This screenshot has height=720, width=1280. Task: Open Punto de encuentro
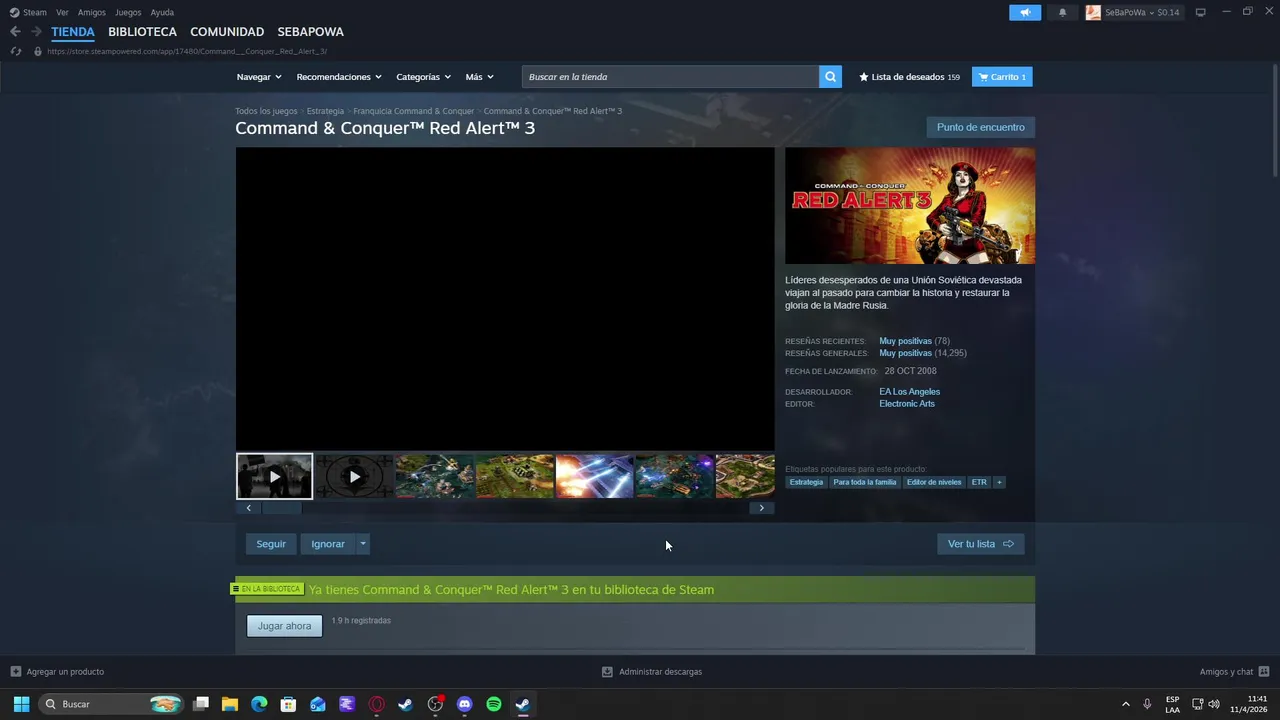(x=981, y=127)
